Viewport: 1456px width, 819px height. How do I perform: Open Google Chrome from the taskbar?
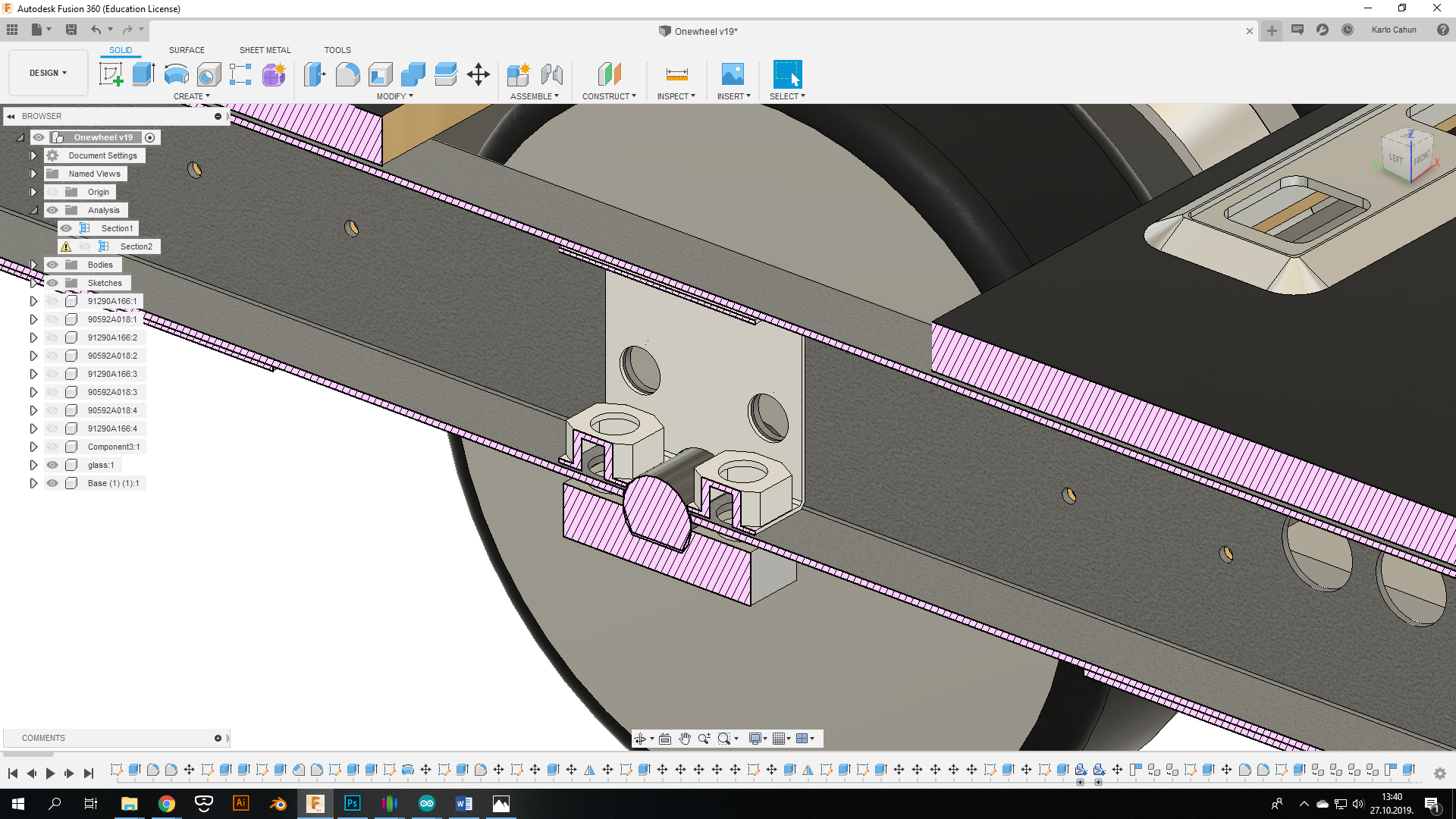click(x=167, y=803)
